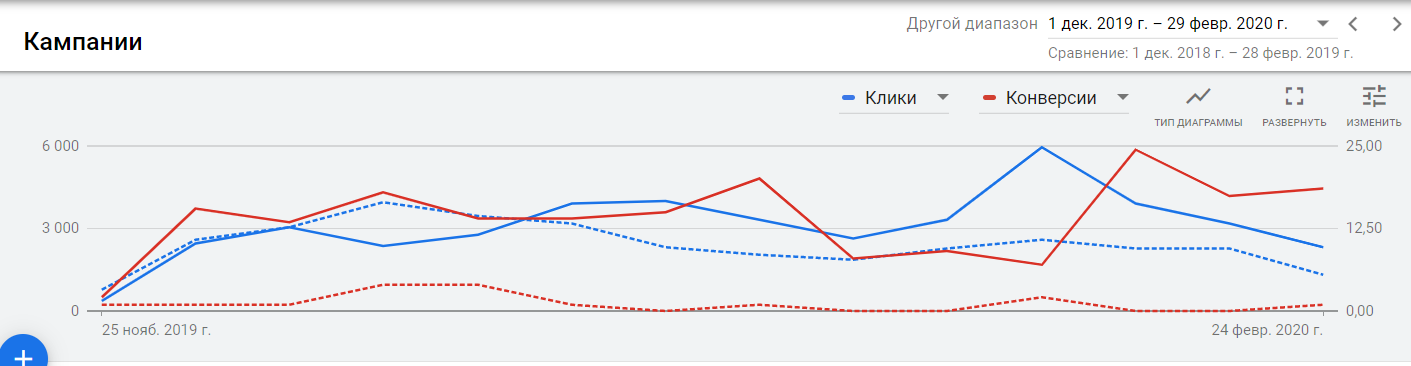The height and width of the screenshot is (366, 1411).
Task: Expand the Клики metric dropdown
Action: [x=942, y=97]
